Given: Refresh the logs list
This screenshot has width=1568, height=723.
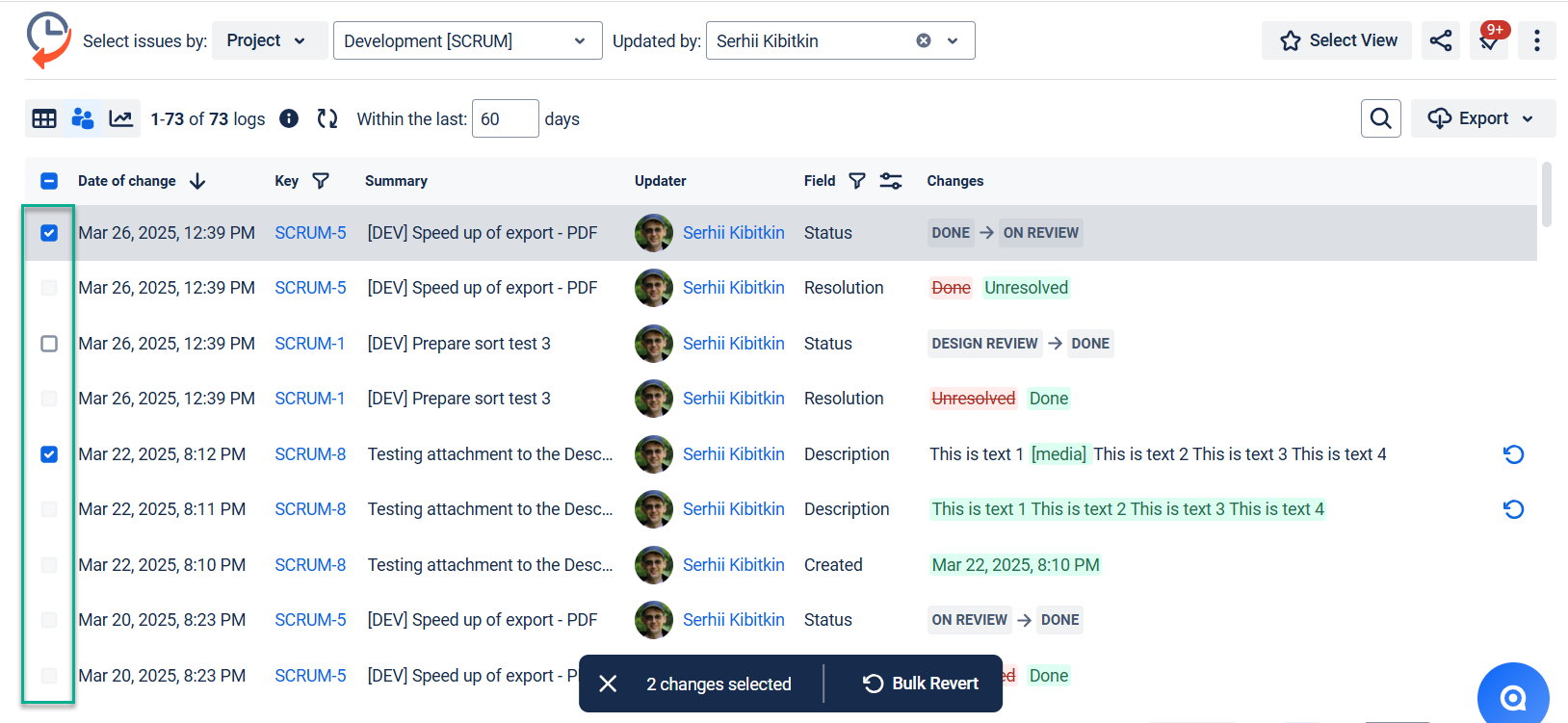Looking at the screenshot, I should (x=327, y=118).
